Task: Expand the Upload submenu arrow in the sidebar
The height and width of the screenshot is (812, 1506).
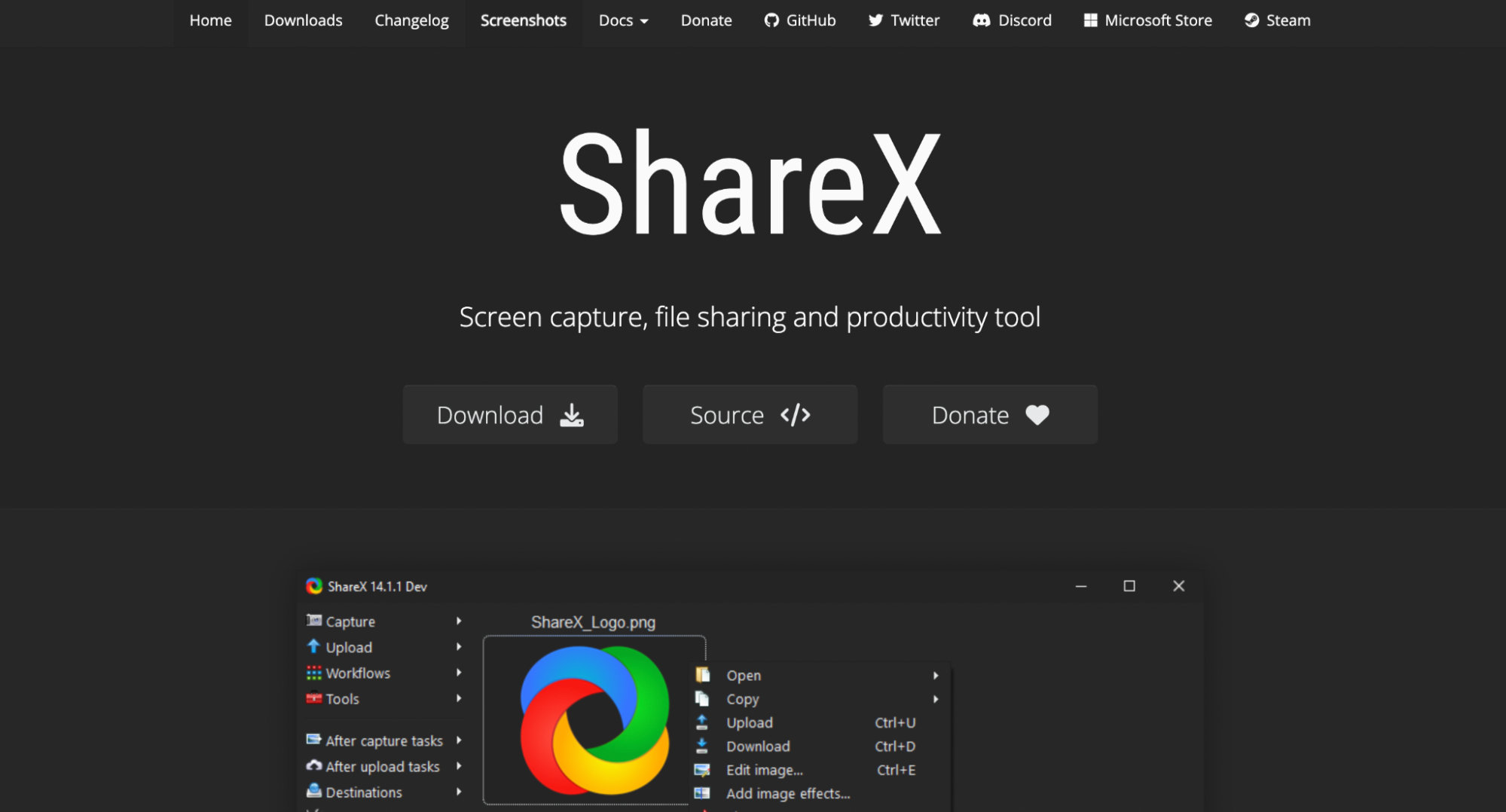Action: click(x=459, y=646)
